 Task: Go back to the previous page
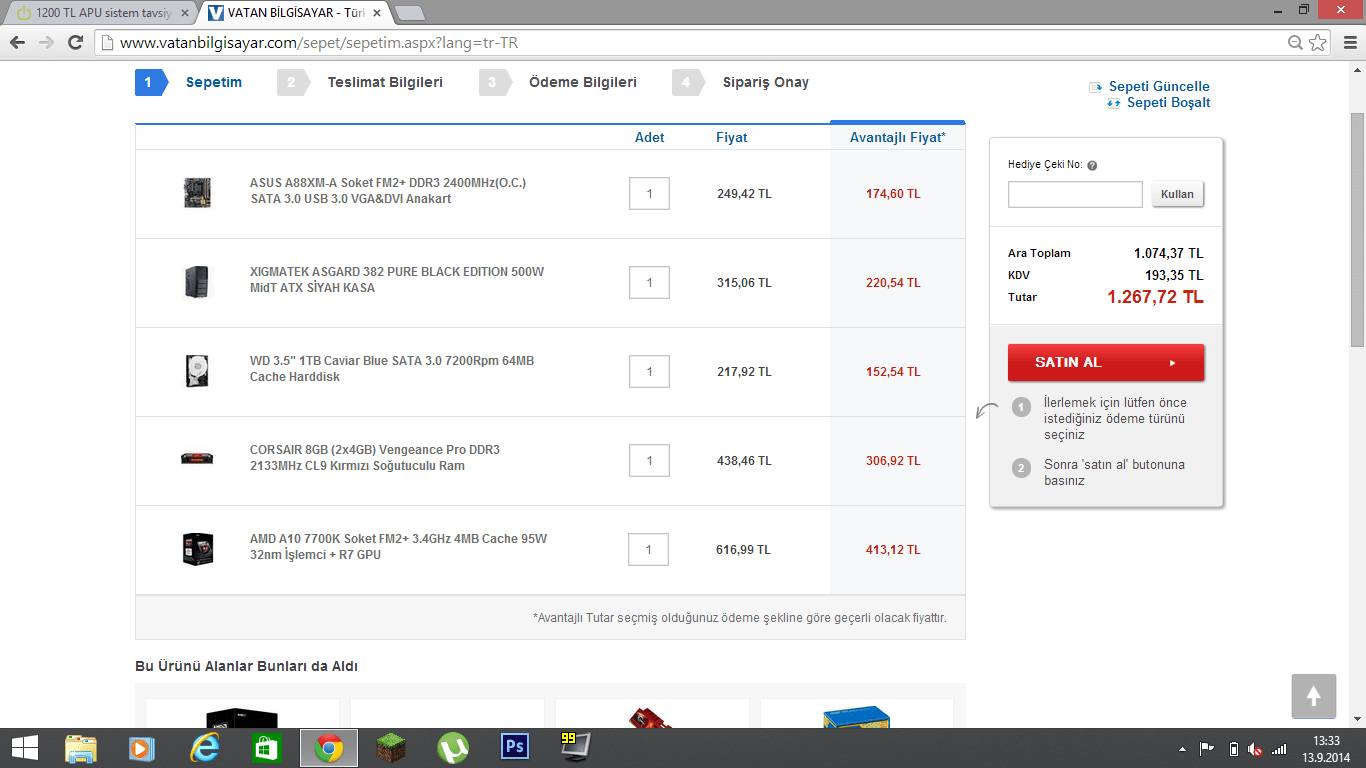17,43
